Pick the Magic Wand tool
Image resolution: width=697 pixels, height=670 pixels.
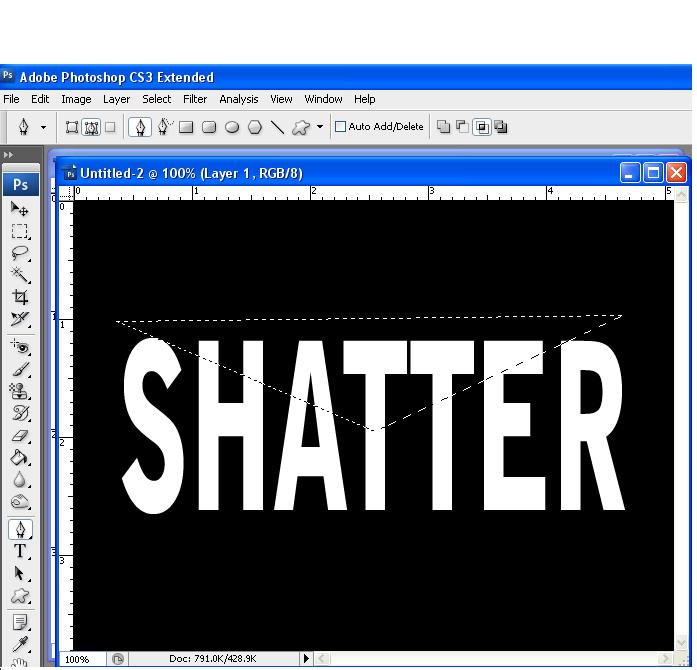(19, 275)
